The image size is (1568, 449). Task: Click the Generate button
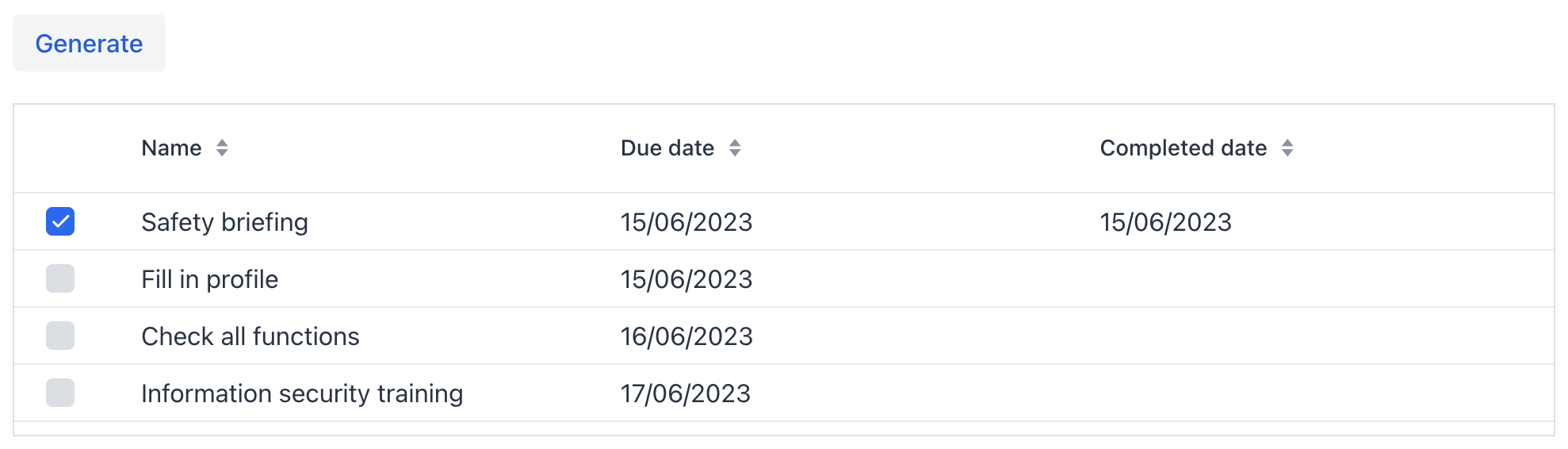(89, 44)
